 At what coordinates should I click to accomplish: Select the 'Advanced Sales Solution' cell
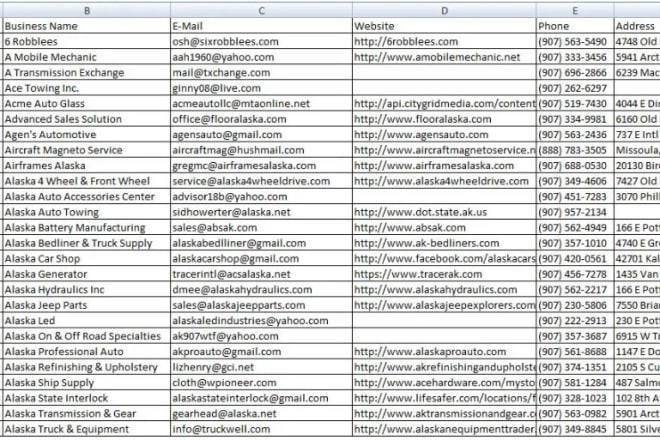(87, 119)
